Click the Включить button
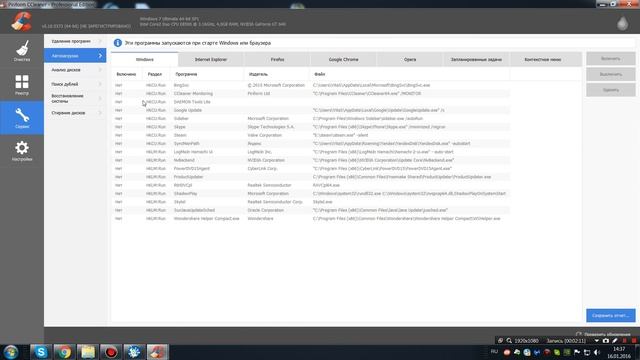The width and height of the screenshot is (640, 360). point(611,58)
